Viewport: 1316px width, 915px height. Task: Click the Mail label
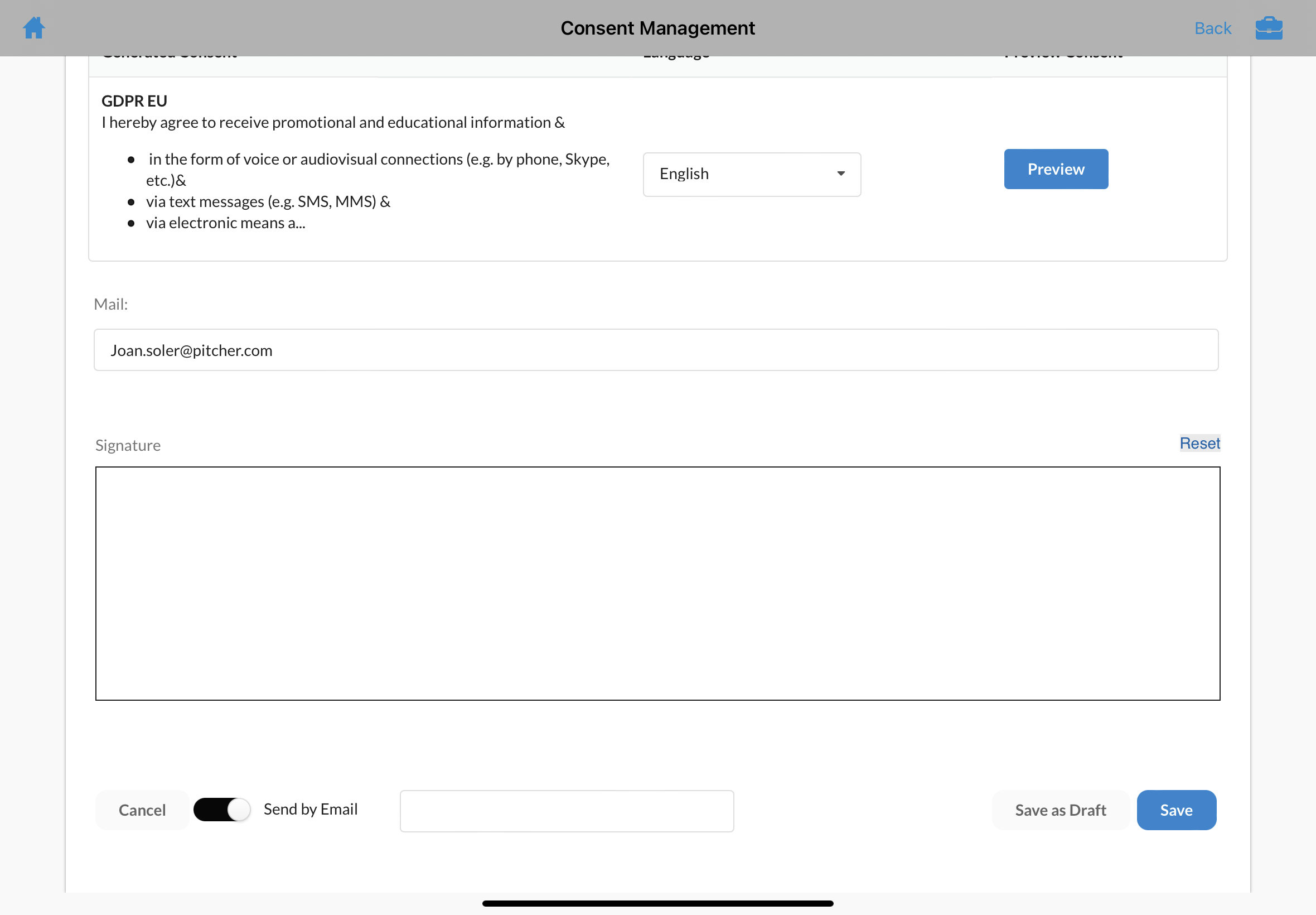110,304
